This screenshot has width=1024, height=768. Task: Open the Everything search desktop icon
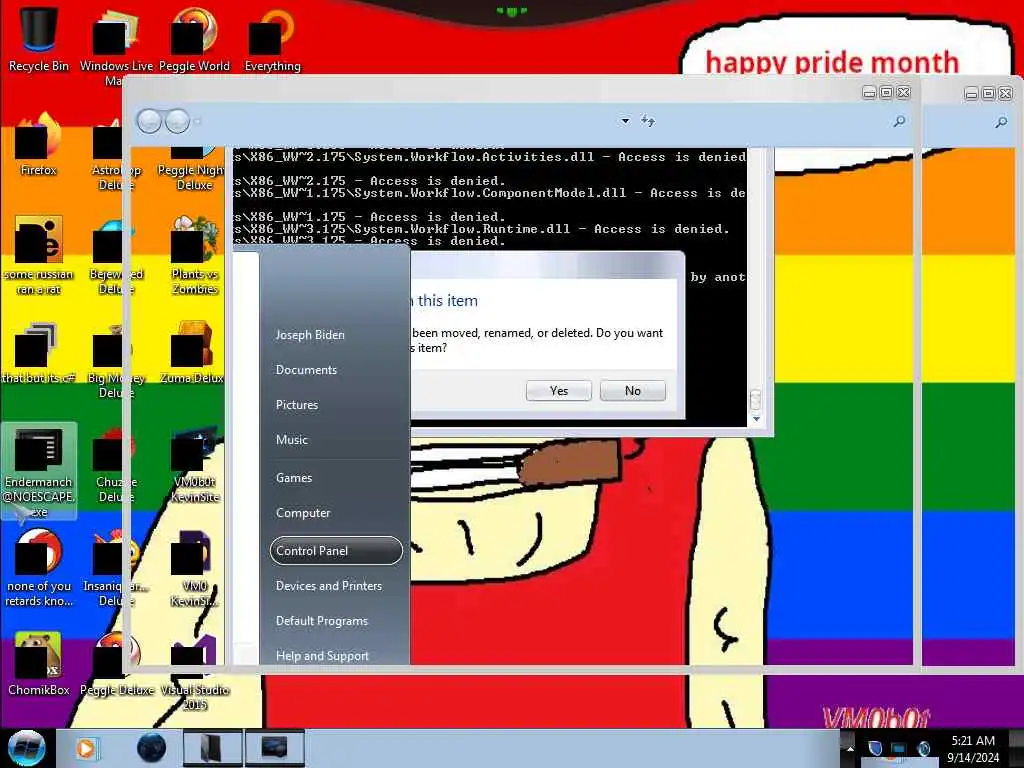pos(272,39)
